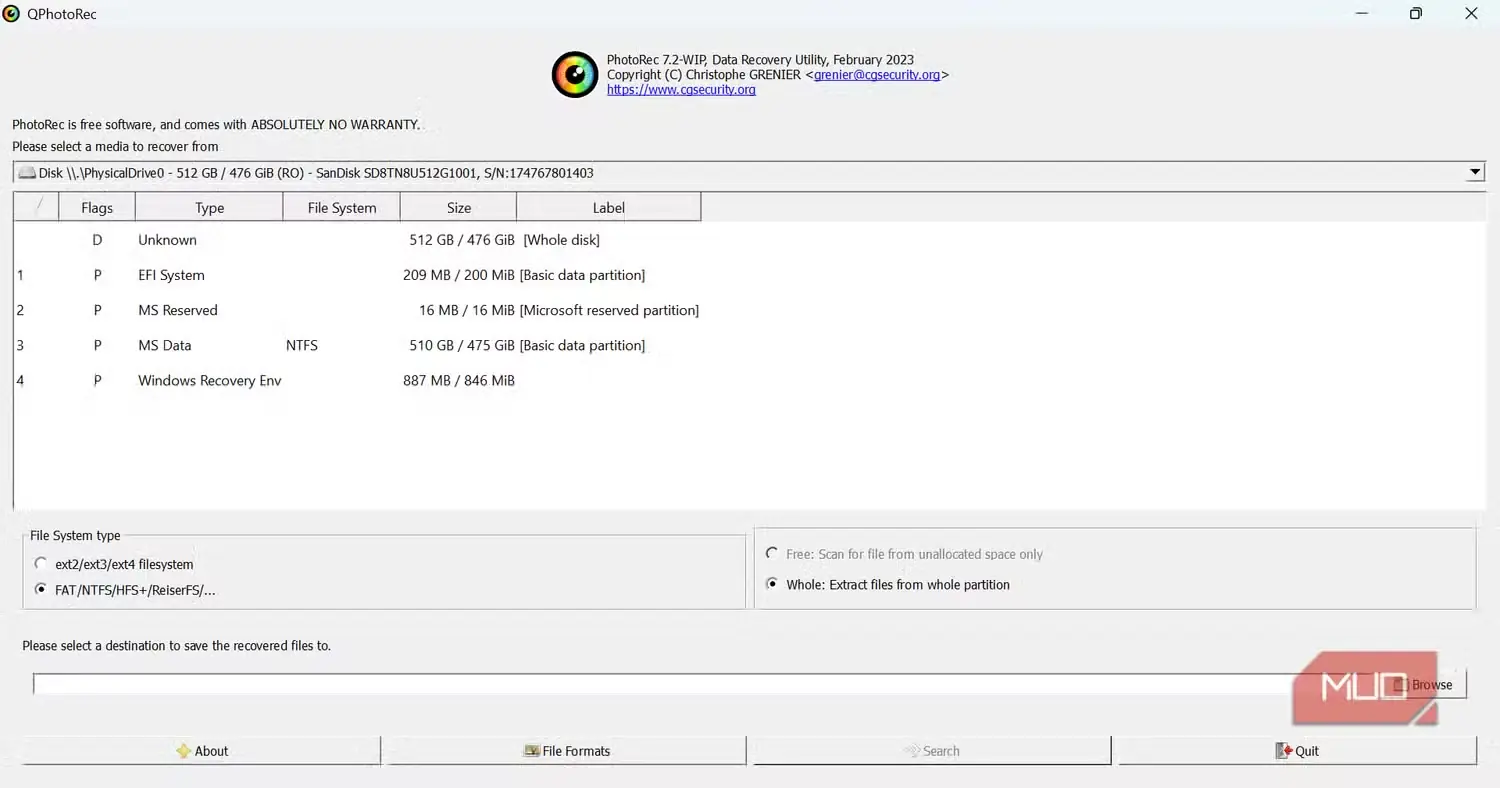The height and width of the screenshot is (788, 1500).
Task: Select the Windows Recovery Env partition row
Action: (750, 380)
